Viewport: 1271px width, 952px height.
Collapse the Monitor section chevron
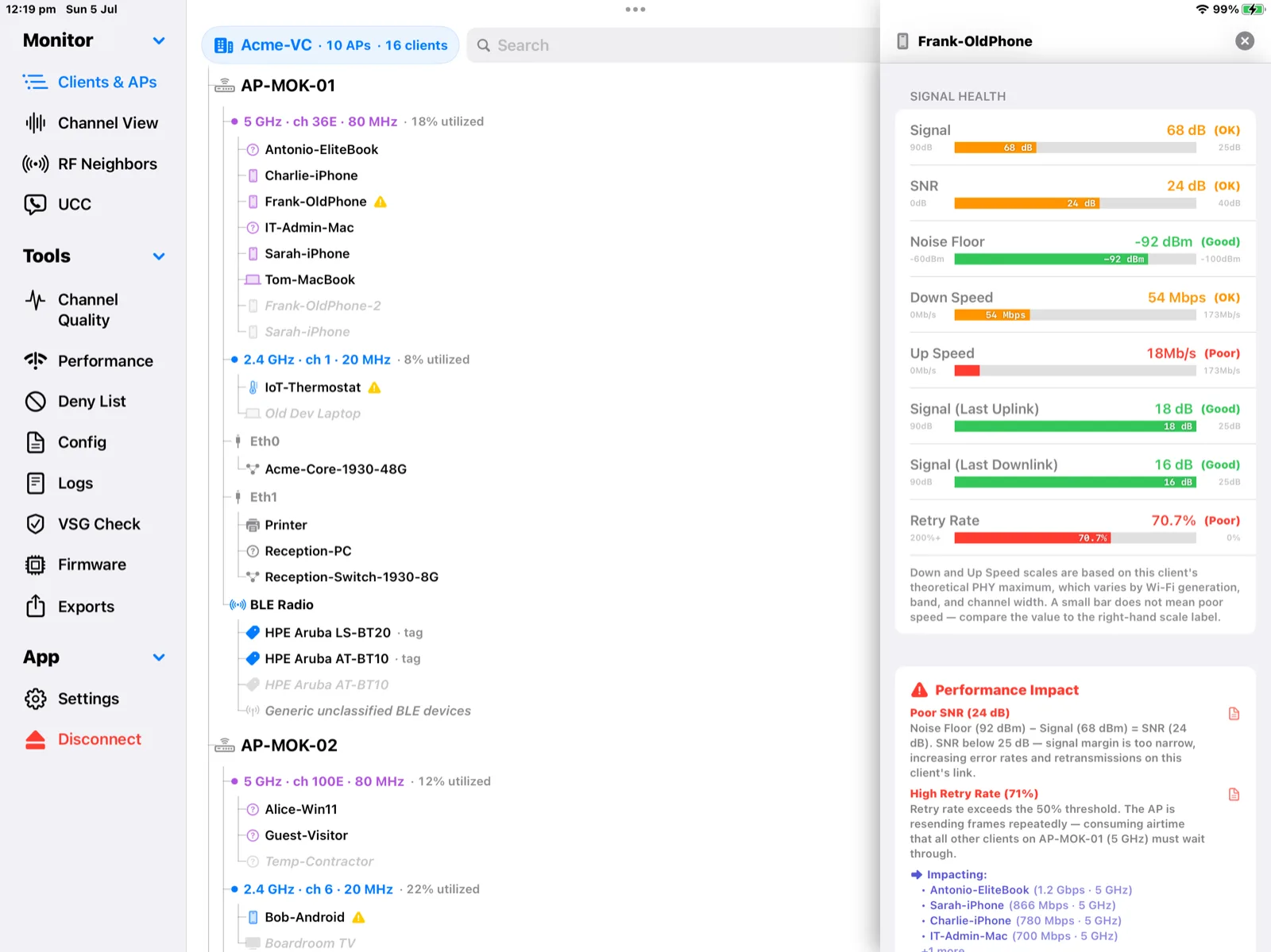pyautogui.click(x=159, y=40)
